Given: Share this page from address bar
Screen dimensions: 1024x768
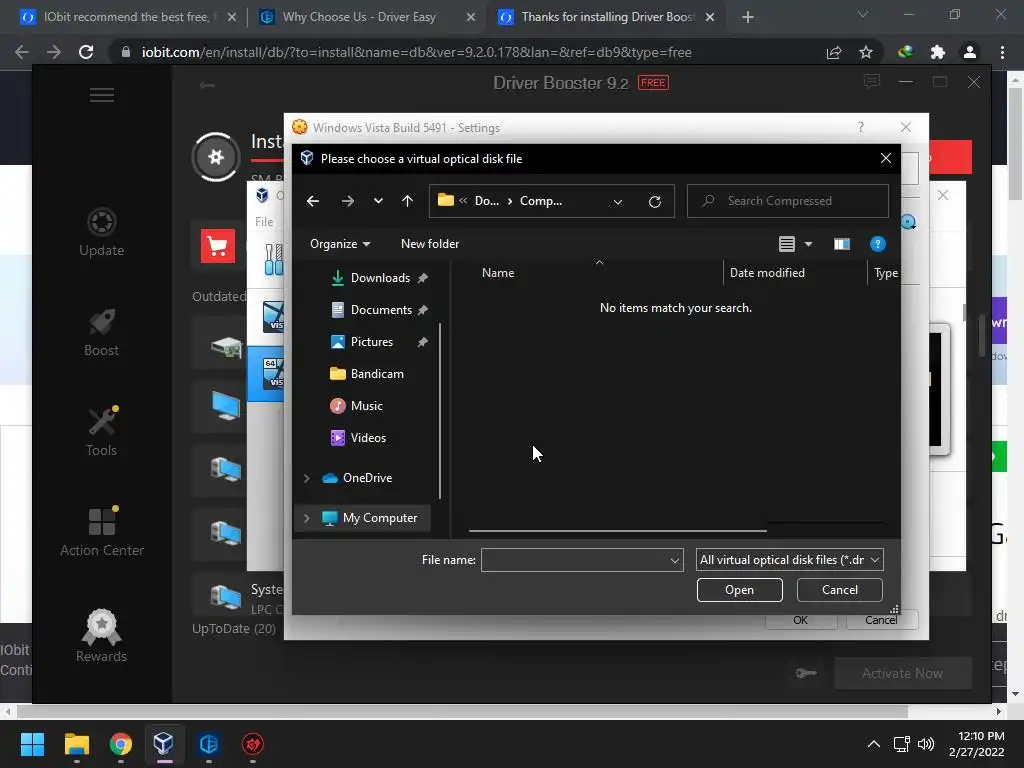Looking at the screenshot, I should (834, 52).
